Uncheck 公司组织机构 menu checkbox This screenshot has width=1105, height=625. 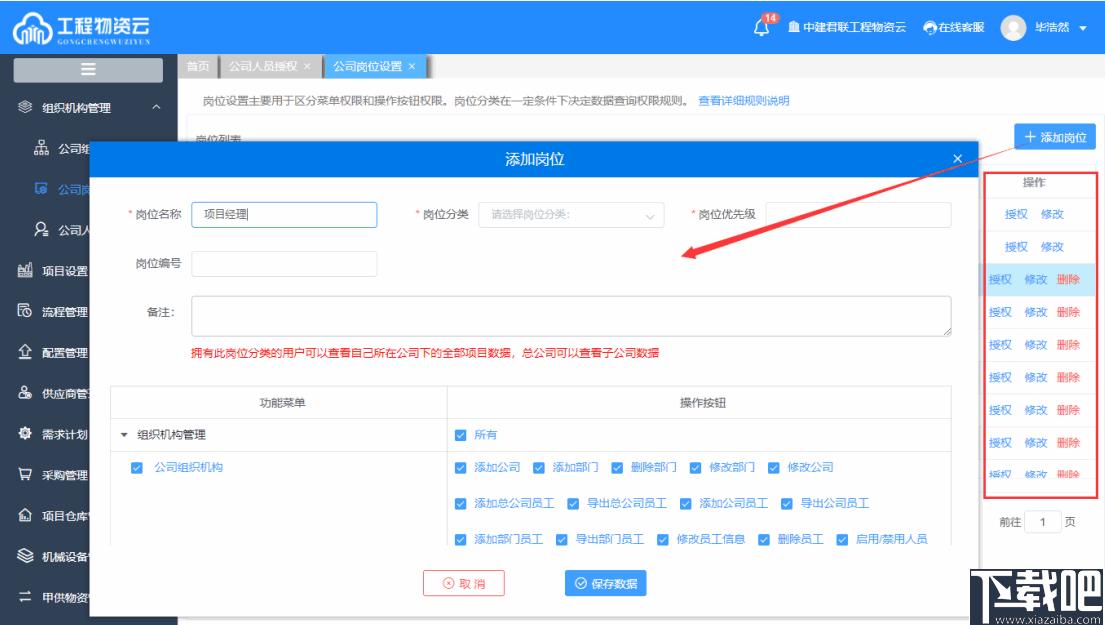137,468
